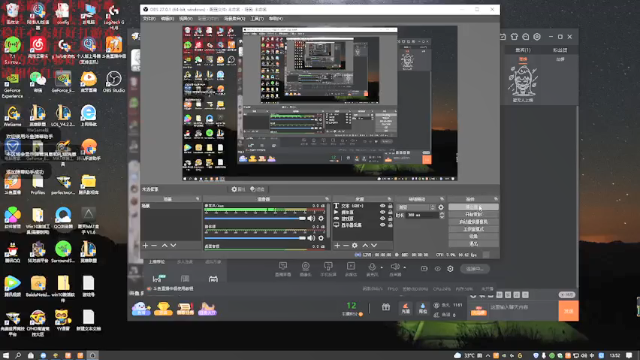The image size is (640, 360).
Task: Toggle visibility of display capture source
Action: tap(382, 225)
